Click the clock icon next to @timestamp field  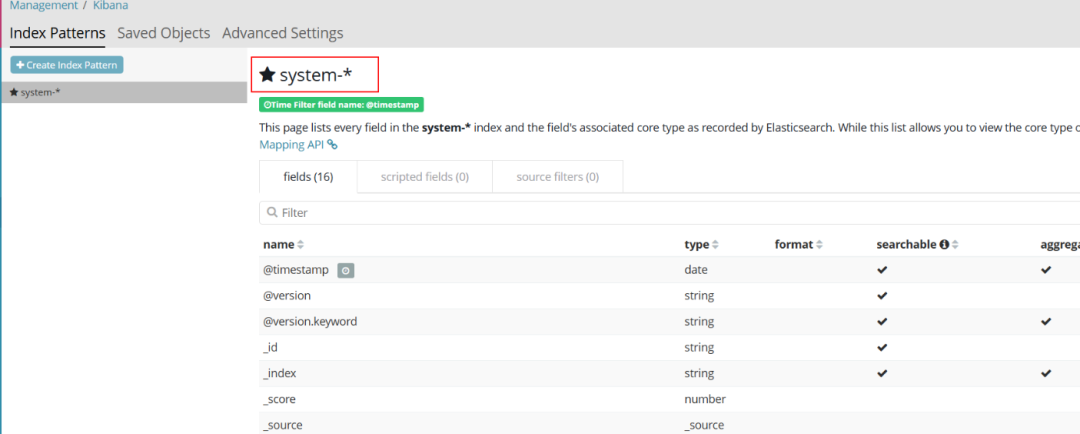tap(346, 271)
